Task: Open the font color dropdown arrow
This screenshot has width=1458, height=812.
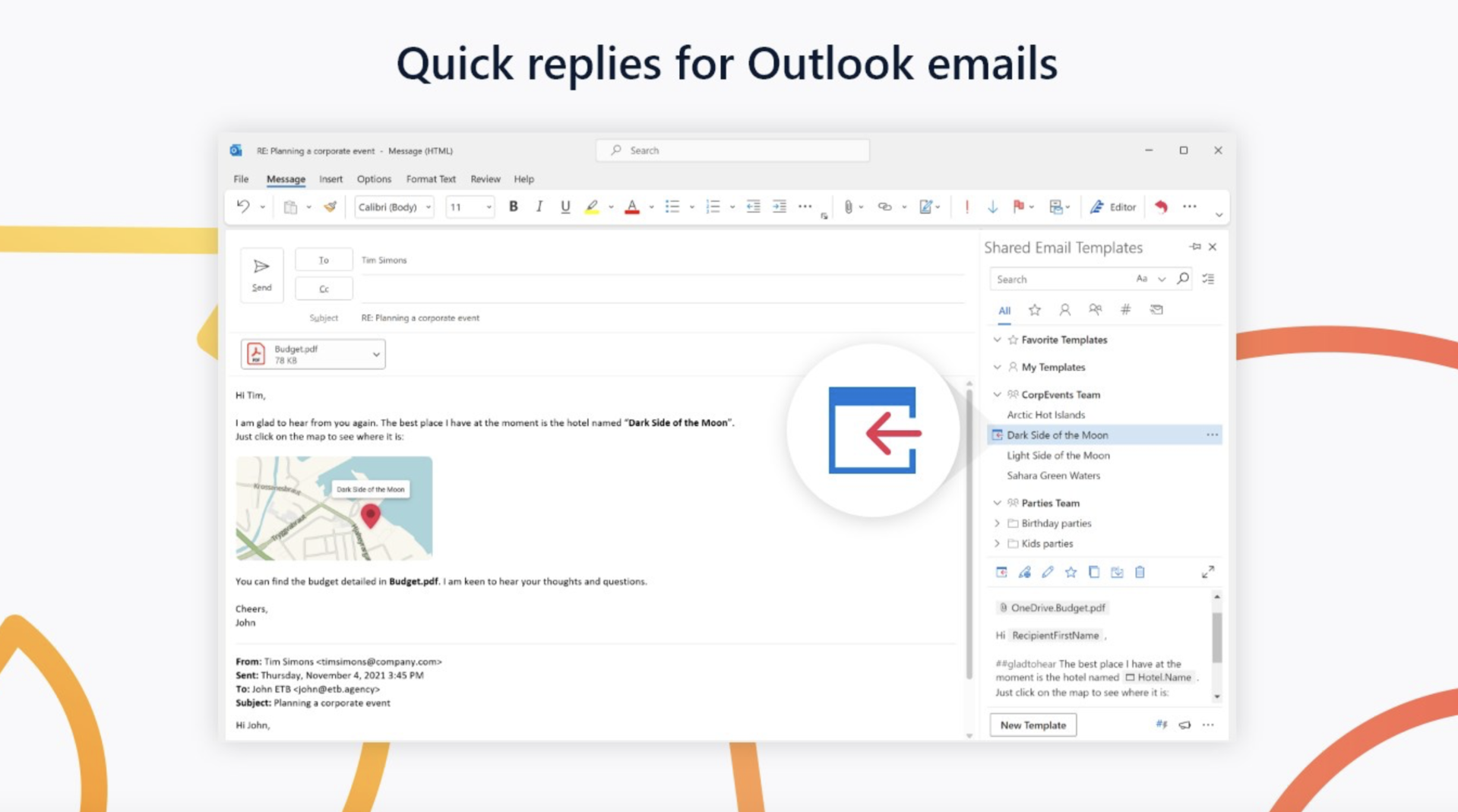Action: click(x=651, y=207)
